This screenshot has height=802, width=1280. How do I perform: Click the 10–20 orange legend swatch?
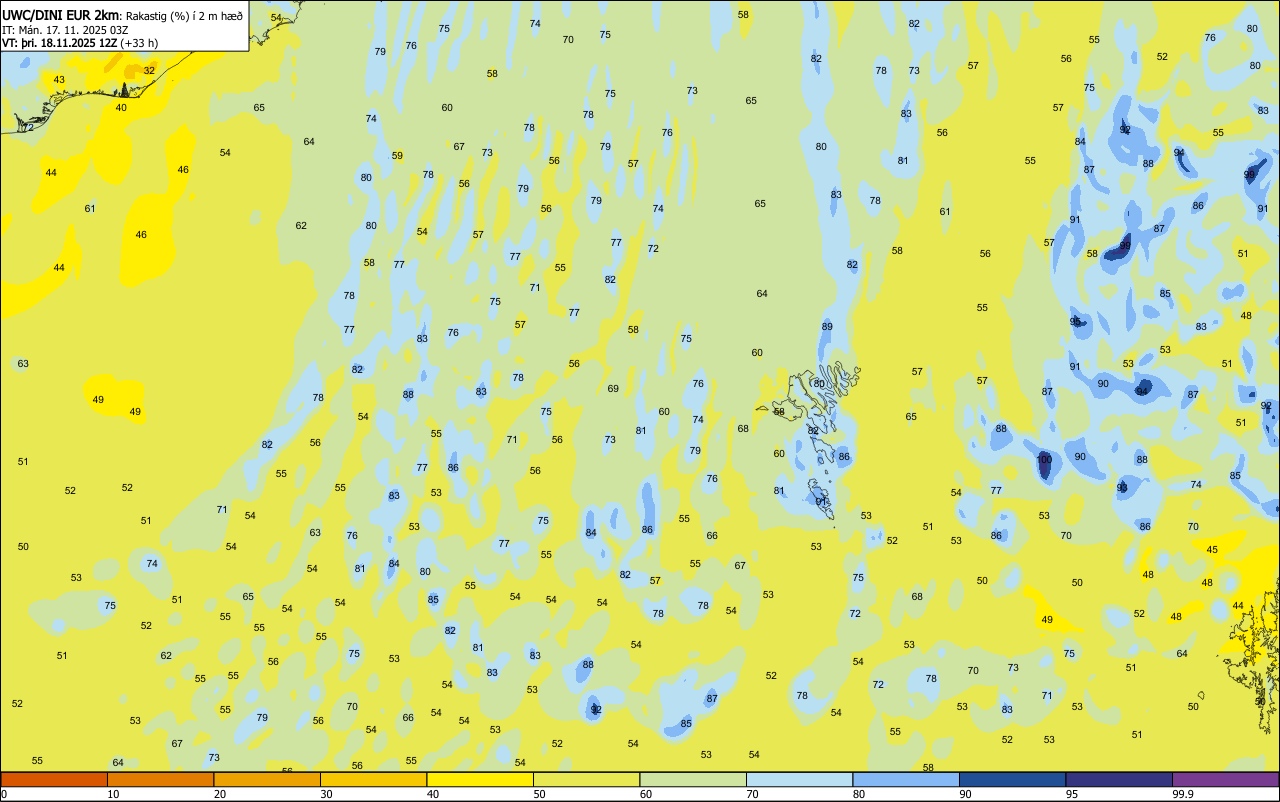(160, 779)
